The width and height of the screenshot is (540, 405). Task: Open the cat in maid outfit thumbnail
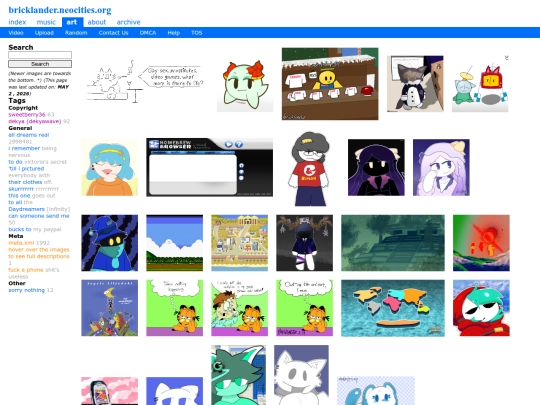pos(415,84)
